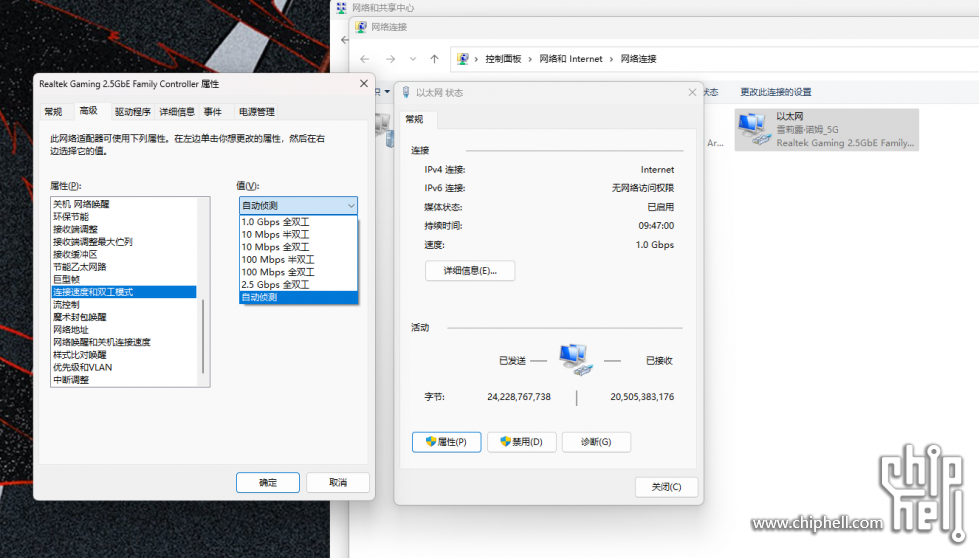The height and width of the screenshot is (558, 979).
Task: Choose 1.0 Gbps 全双工 from the dropdown
Action: pos(298,222)
